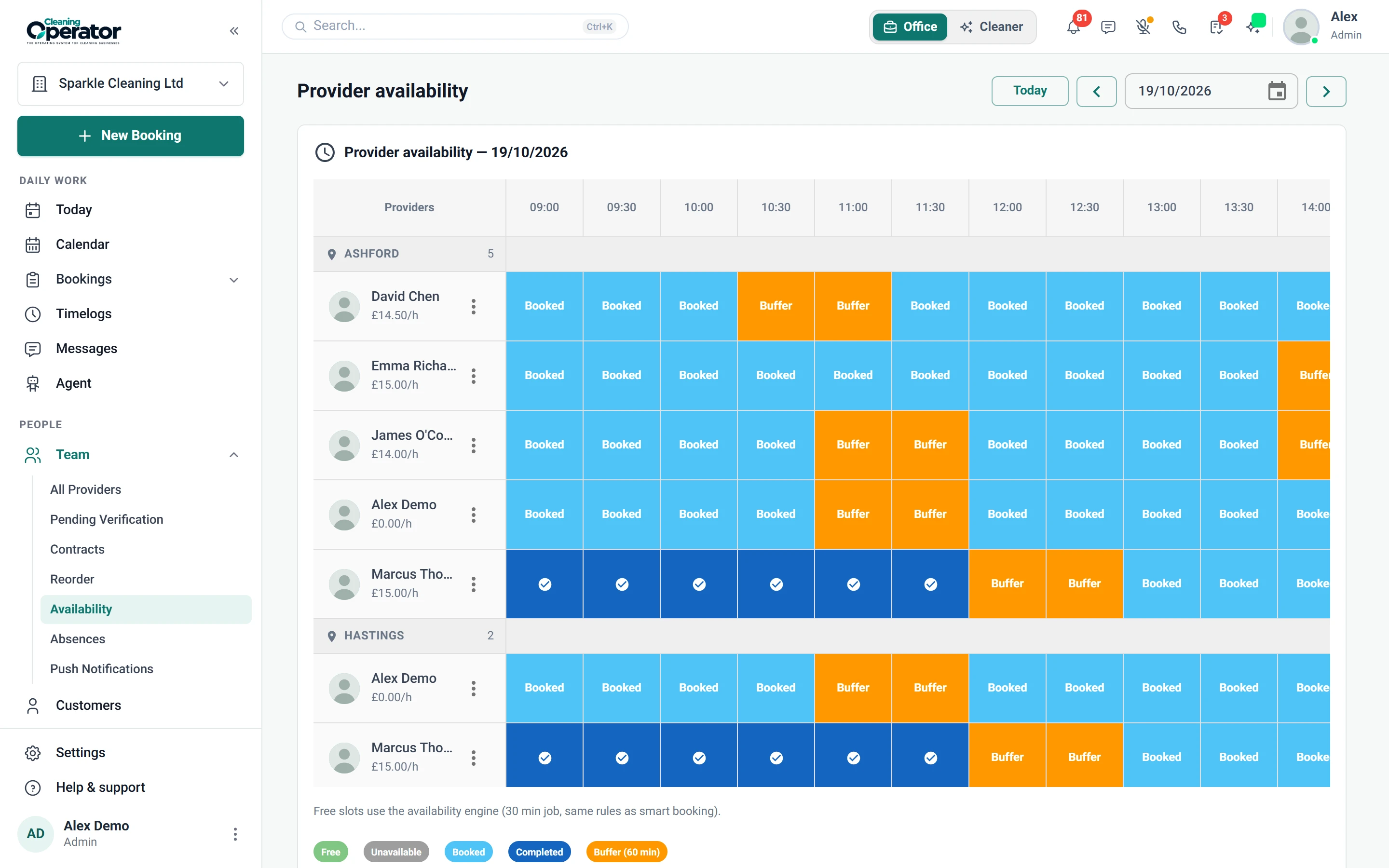
Task: Open Timelogs from sidebar
Action: [x=130, y=314]
